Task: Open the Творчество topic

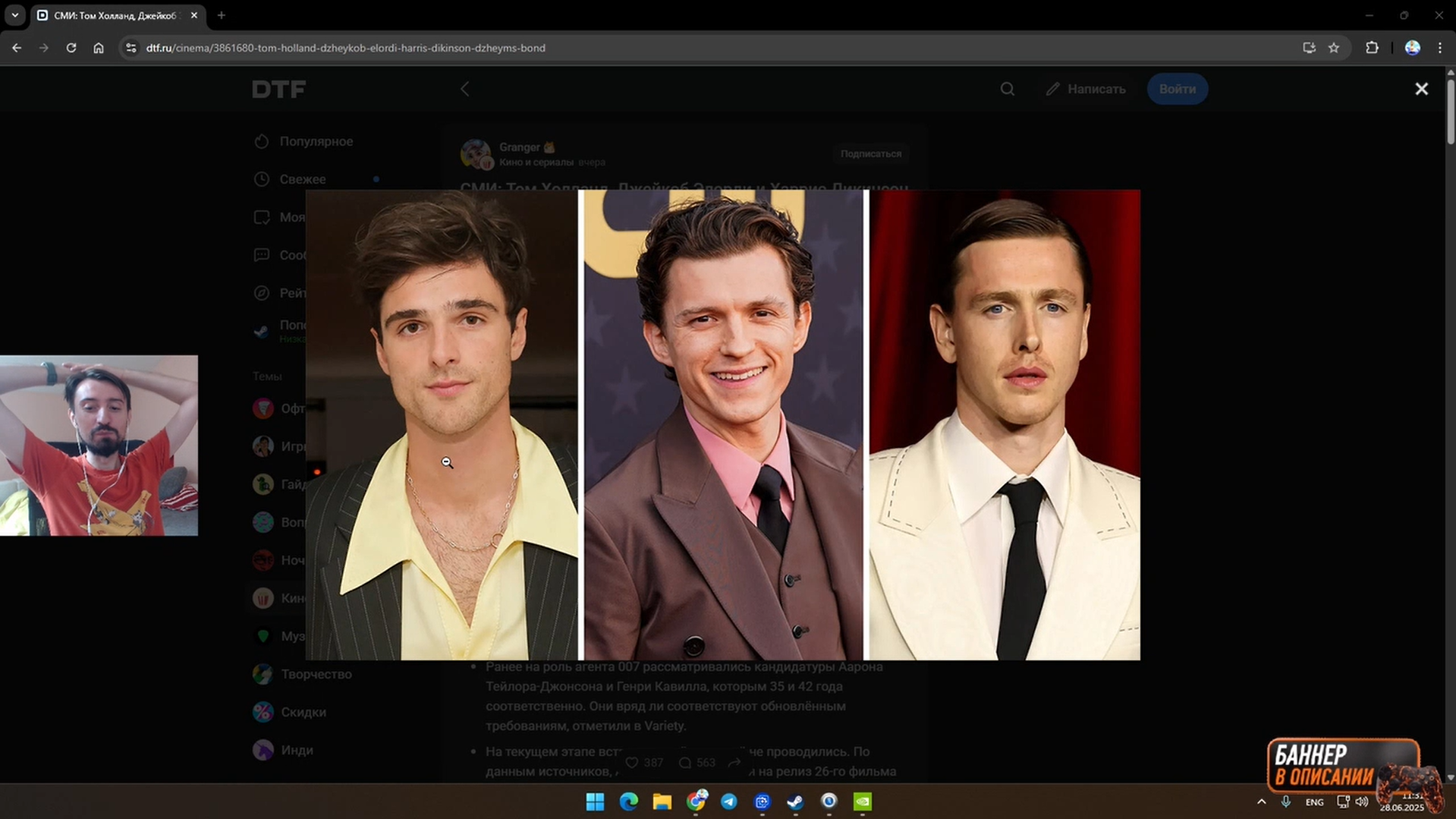Action: pos(316,674)
